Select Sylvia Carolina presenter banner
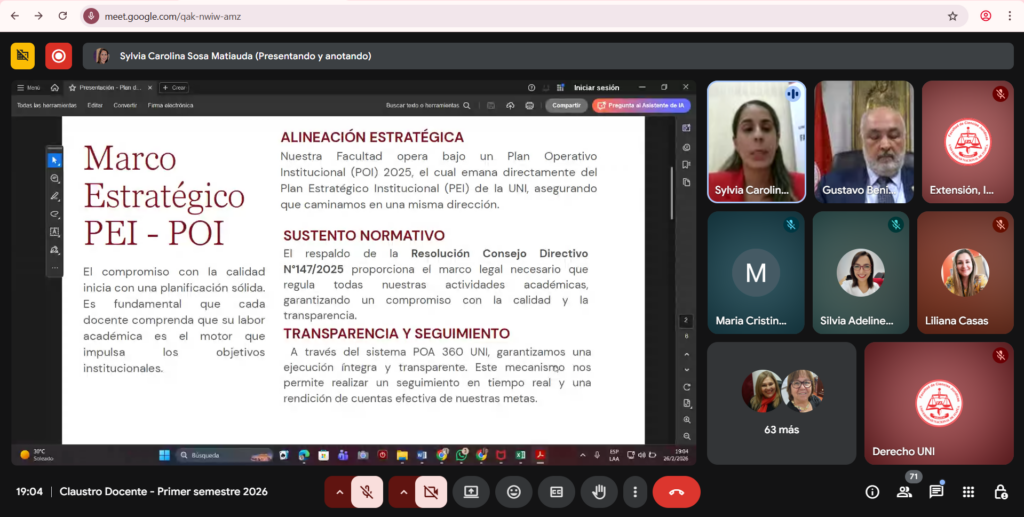Screen dimensions: 1024x517 [x=245, y=56]
